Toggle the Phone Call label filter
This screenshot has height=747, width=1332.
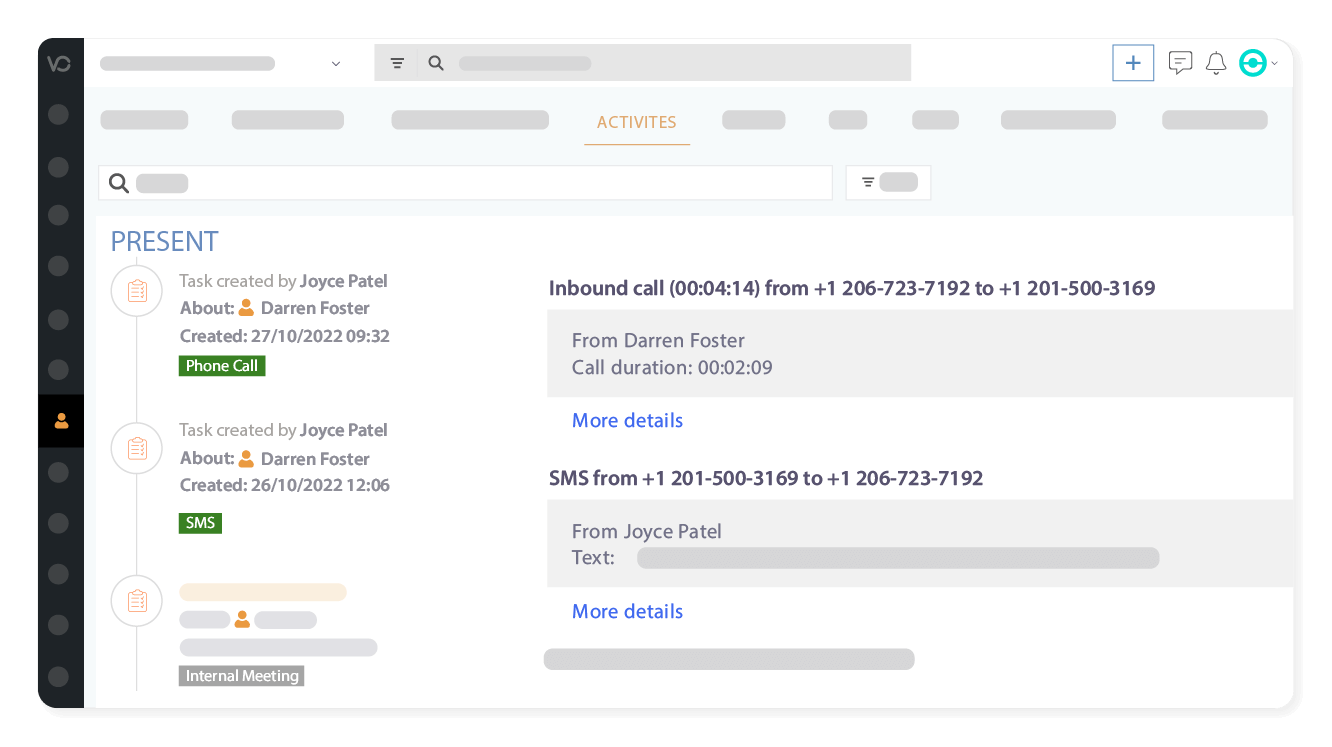point(222,365)
